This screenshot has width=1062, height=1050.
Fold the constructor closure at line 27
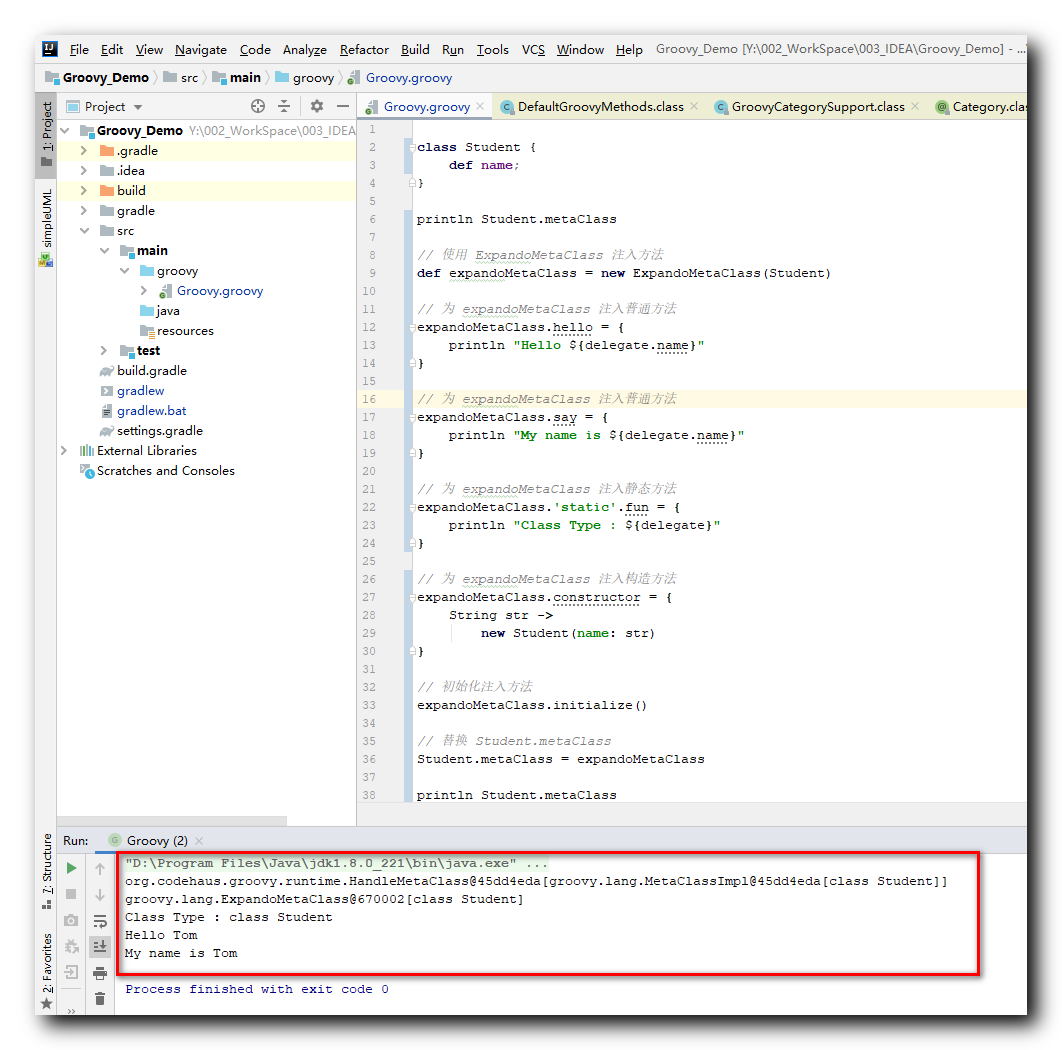[411, 597]
